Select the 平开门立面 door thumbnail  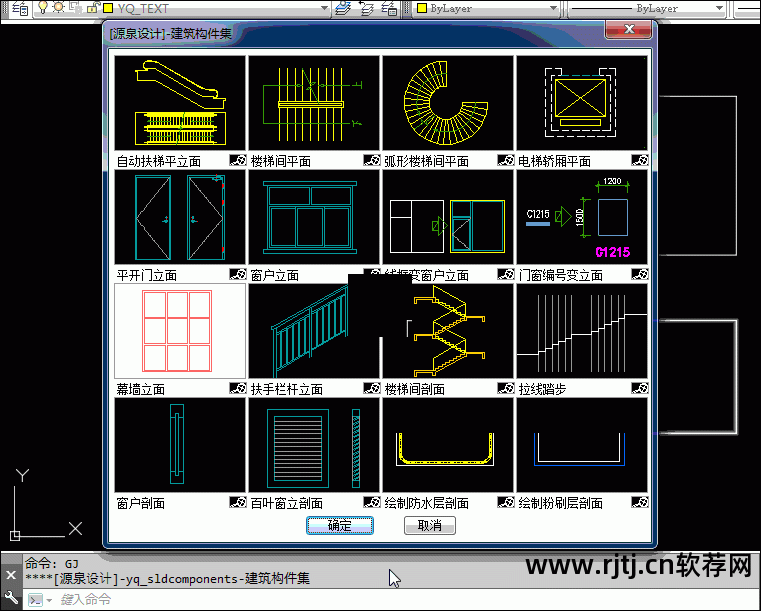coord(180,217)
